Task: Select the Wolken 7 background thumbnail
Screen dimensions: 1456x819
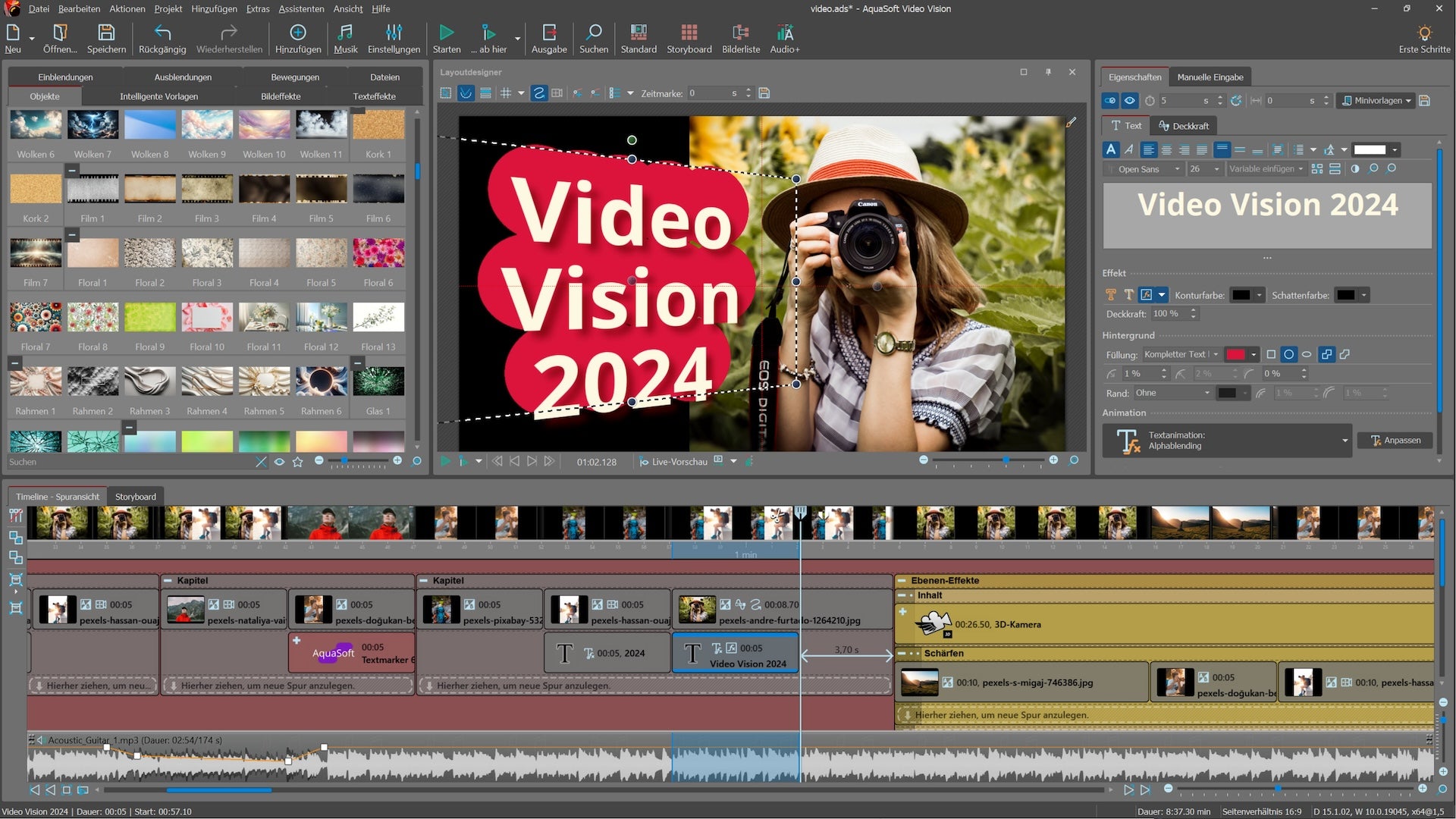Action: (x=93, y=125)
